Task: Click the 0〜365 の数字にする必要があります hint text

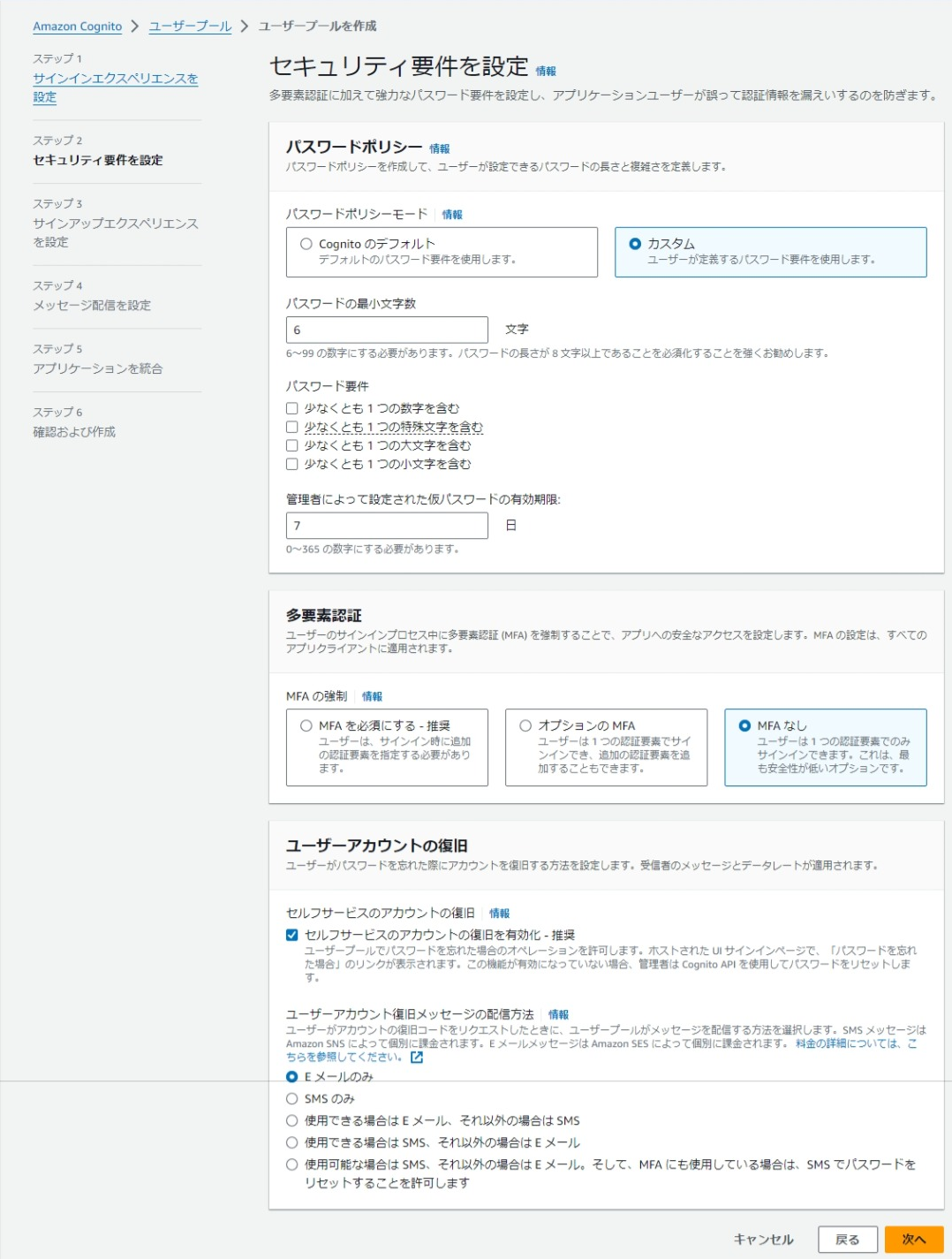Action: point(374,549)
